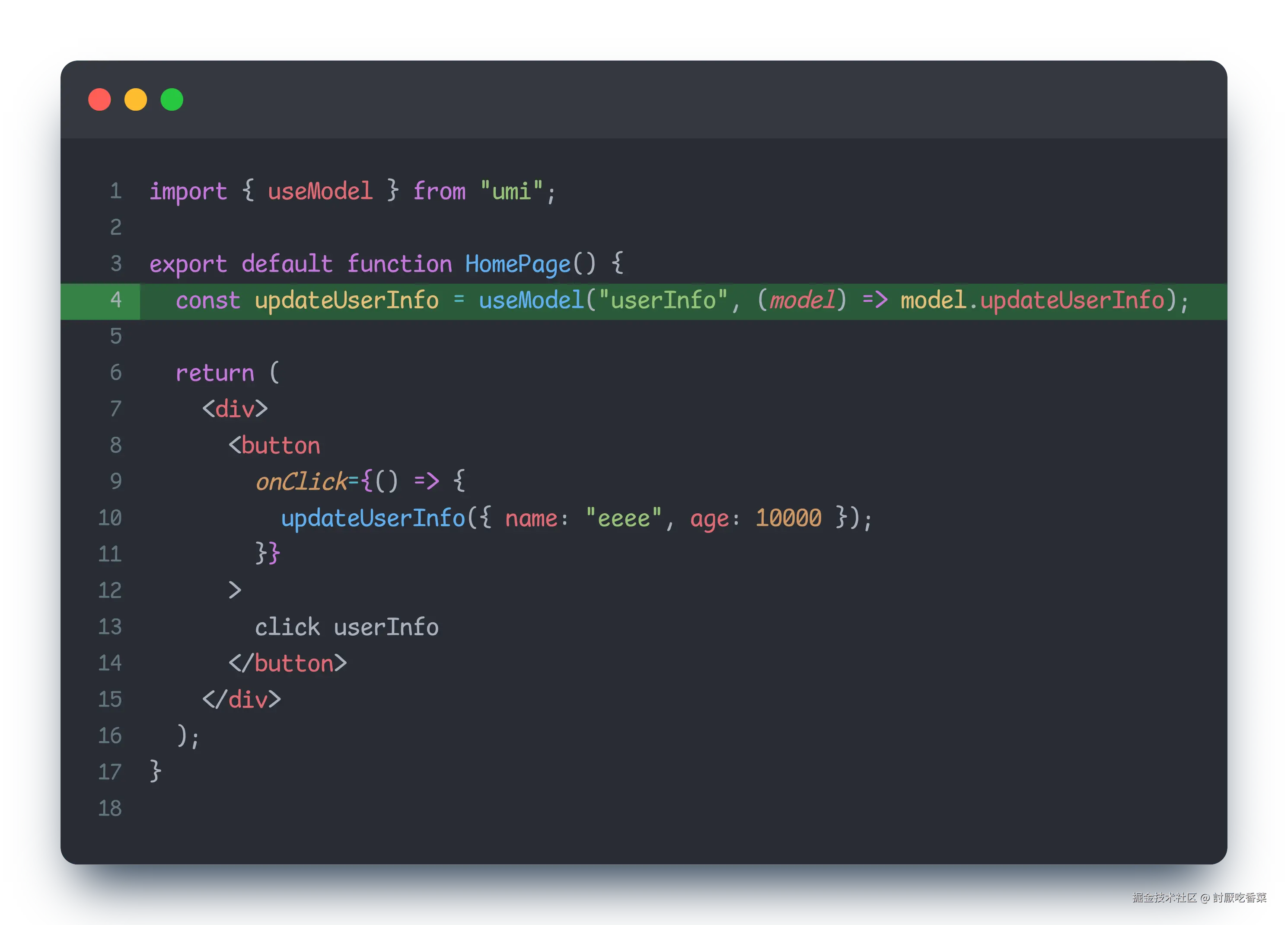Click the "umi" string on line 1
This screenshot has height=925, width=1288.
click(x=511, y=191)
